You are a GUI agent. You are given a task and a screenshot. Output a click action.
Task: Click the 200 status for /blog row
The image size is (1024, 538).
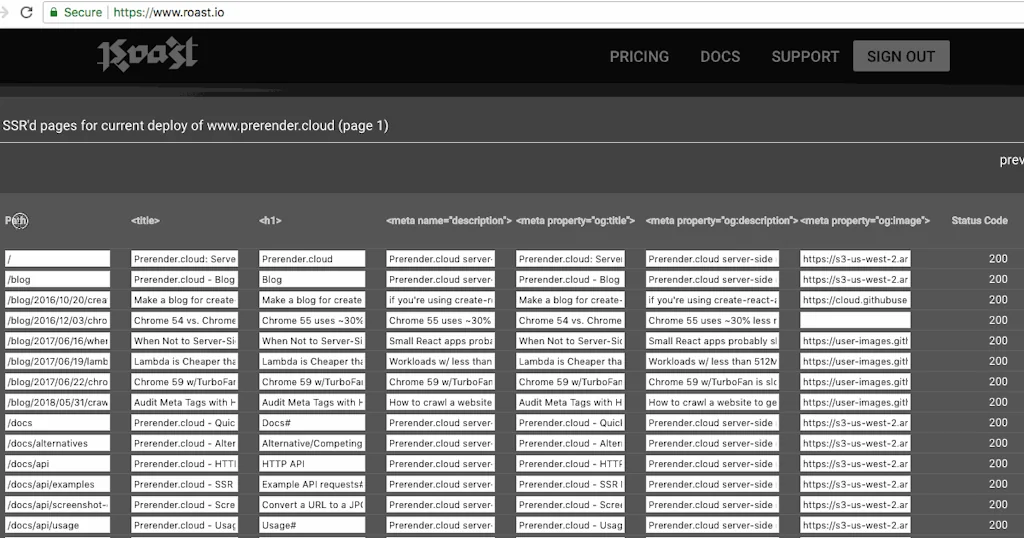tap(998, 279)
